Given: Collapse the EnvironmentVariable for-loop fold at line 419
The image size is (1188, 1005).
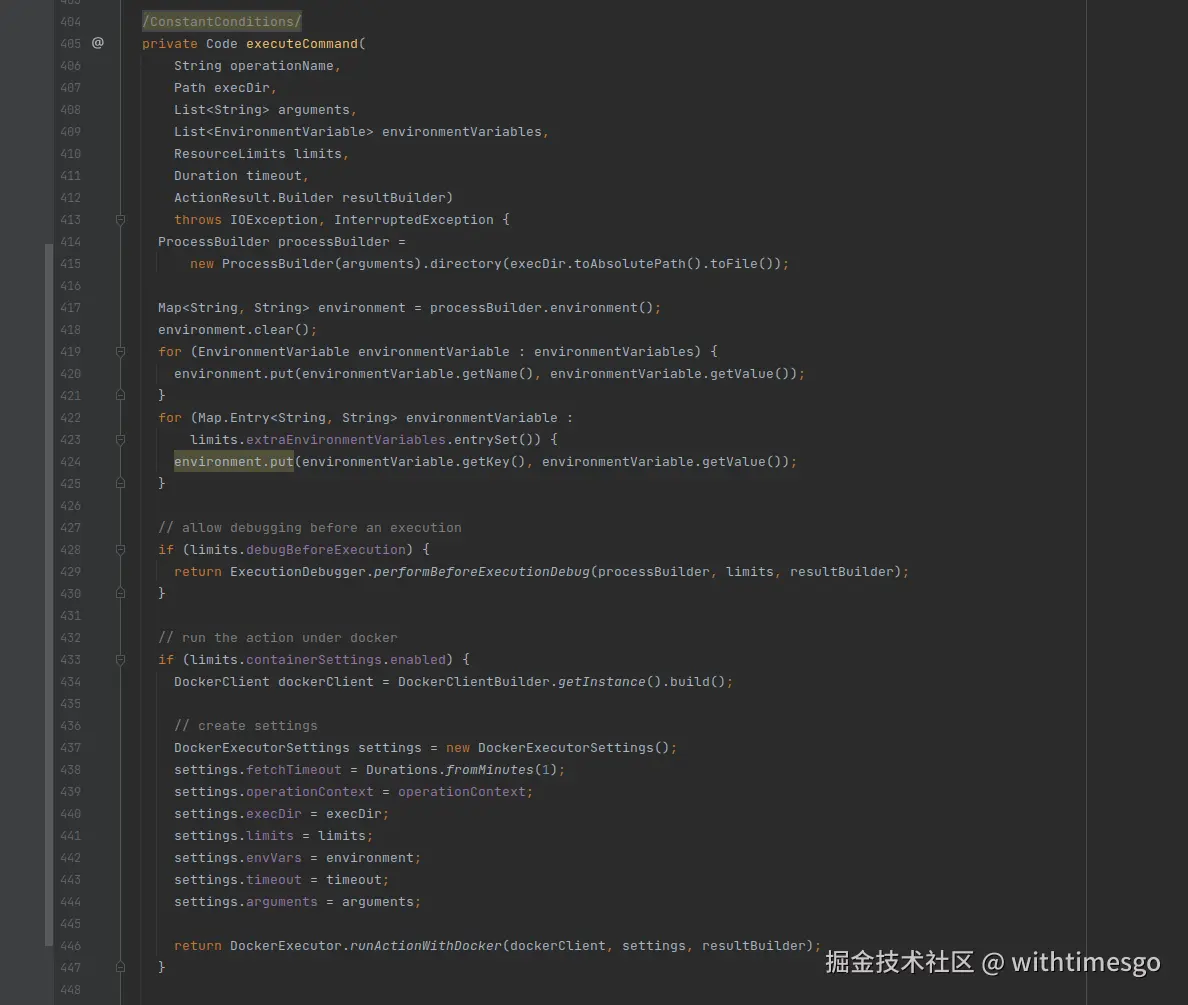Looking at the screenshot, I should click(120, 352).
